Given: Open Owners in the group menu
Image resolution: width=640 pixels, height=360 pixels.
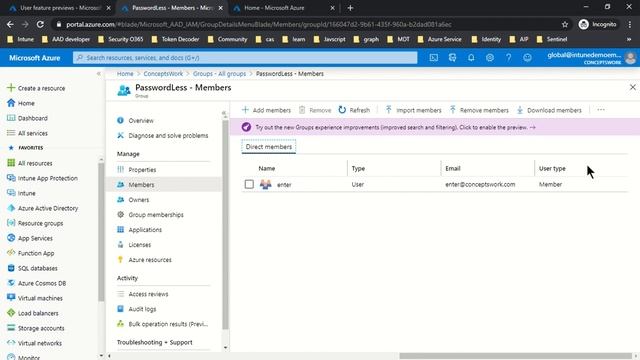Looking at the screenshot, I should point(139,200).
